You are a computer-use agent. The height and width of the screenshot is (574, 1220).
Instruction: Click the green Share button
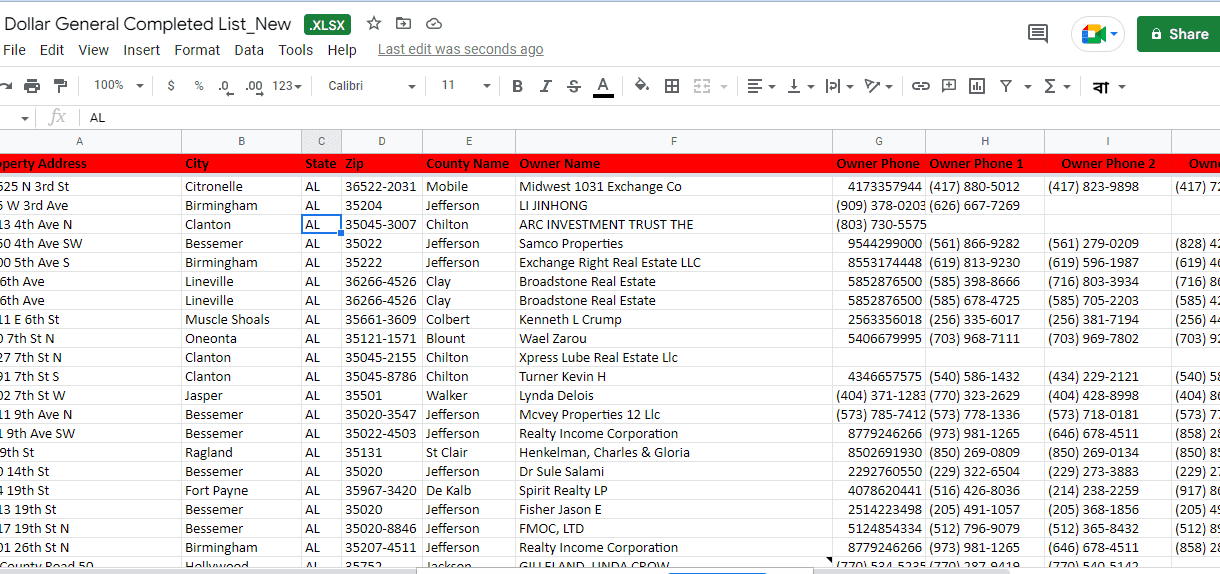tap(1178, 34)
